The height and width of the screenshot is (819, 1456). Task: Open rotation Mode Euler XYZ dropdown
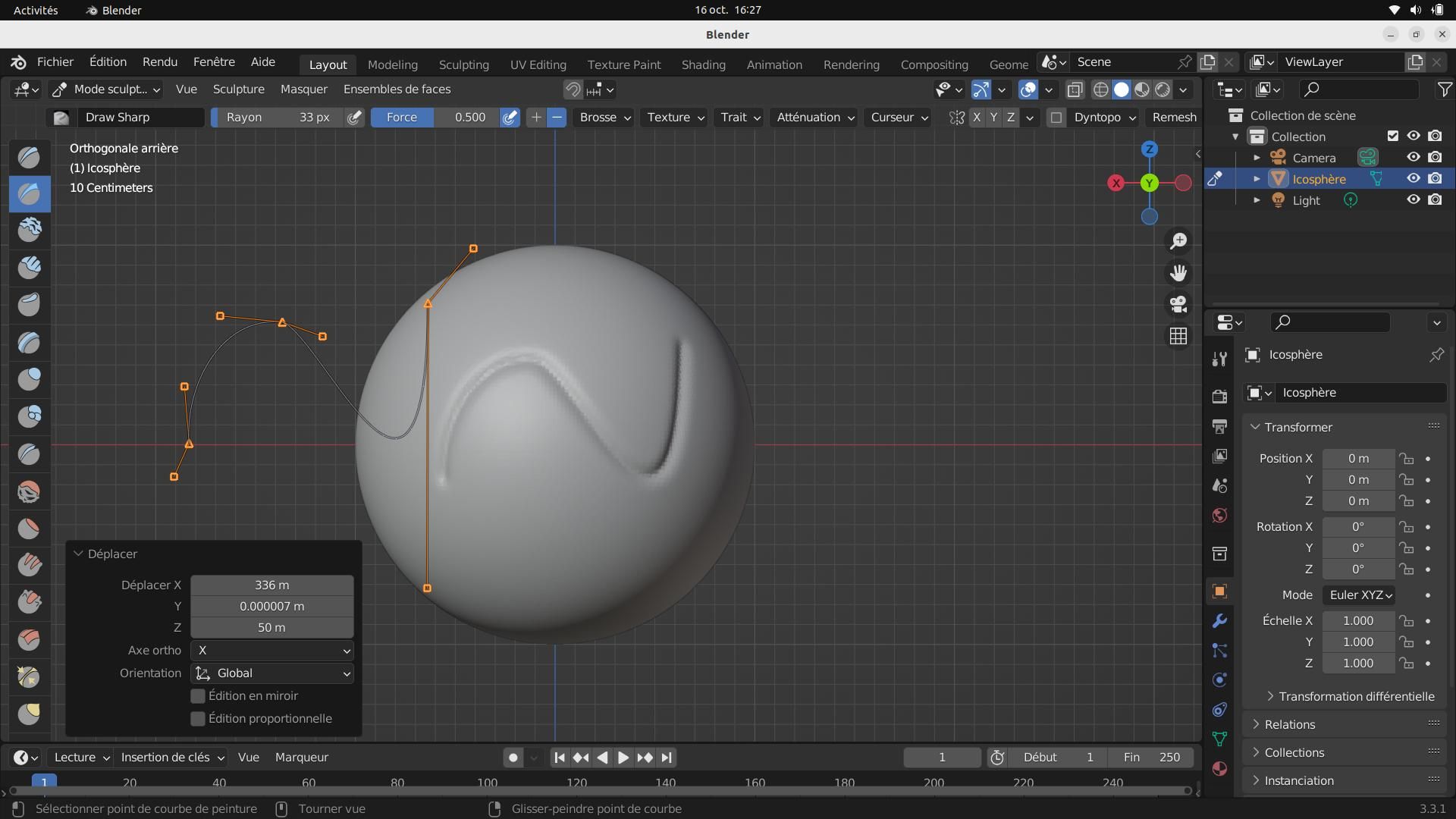[x=1360, y=595]
